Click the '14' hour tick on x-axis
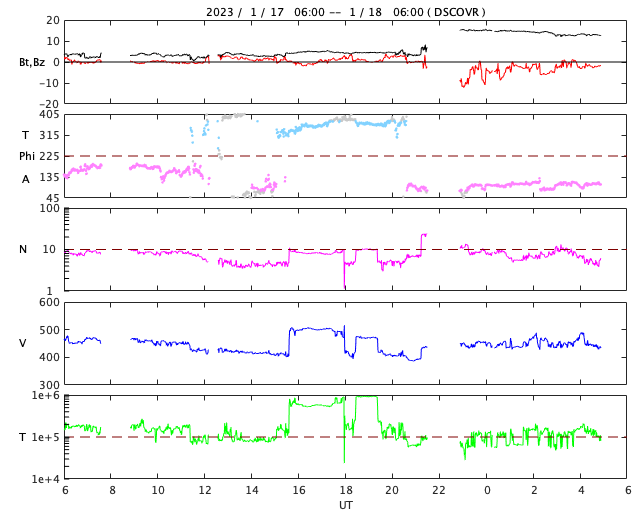640x512 pixels. click(x=252, y=490)
